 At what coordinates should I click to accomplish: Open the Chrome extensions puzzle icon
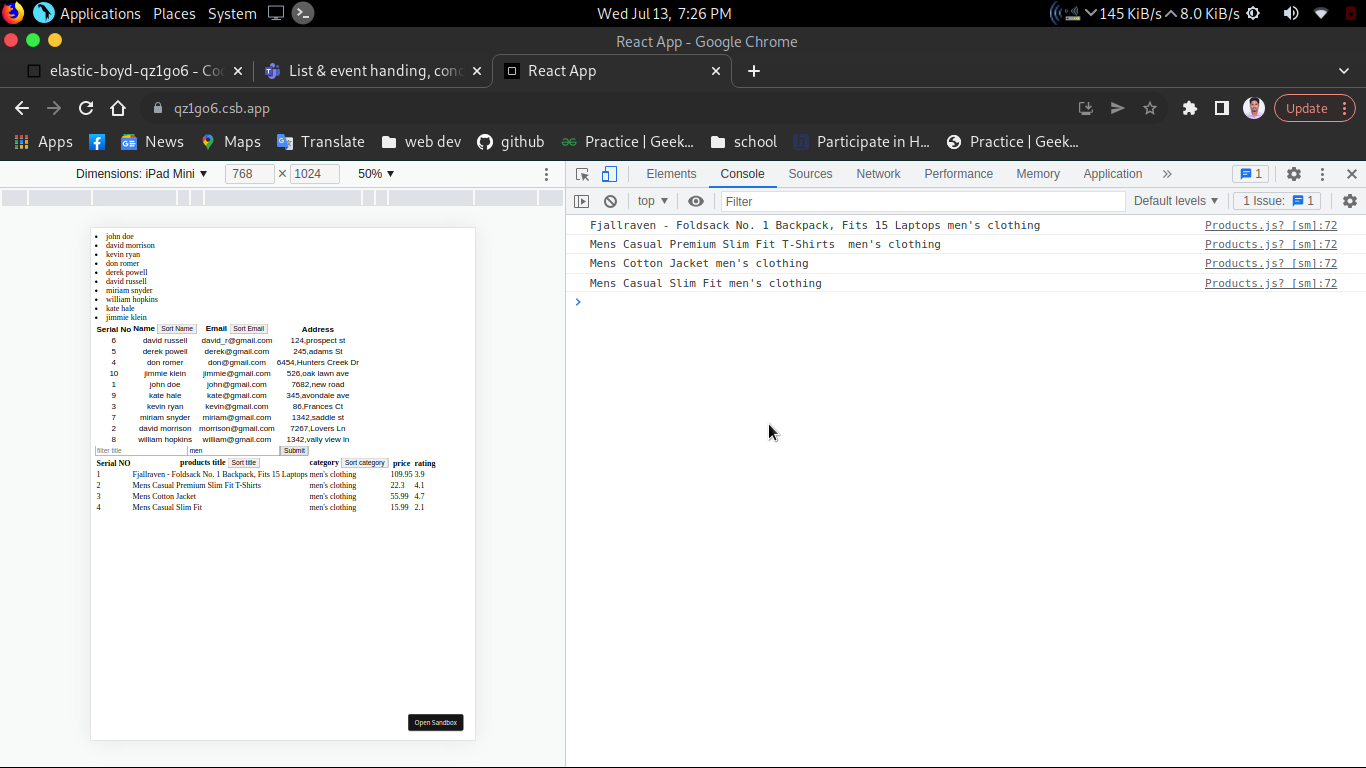[x=1190, y=108]
